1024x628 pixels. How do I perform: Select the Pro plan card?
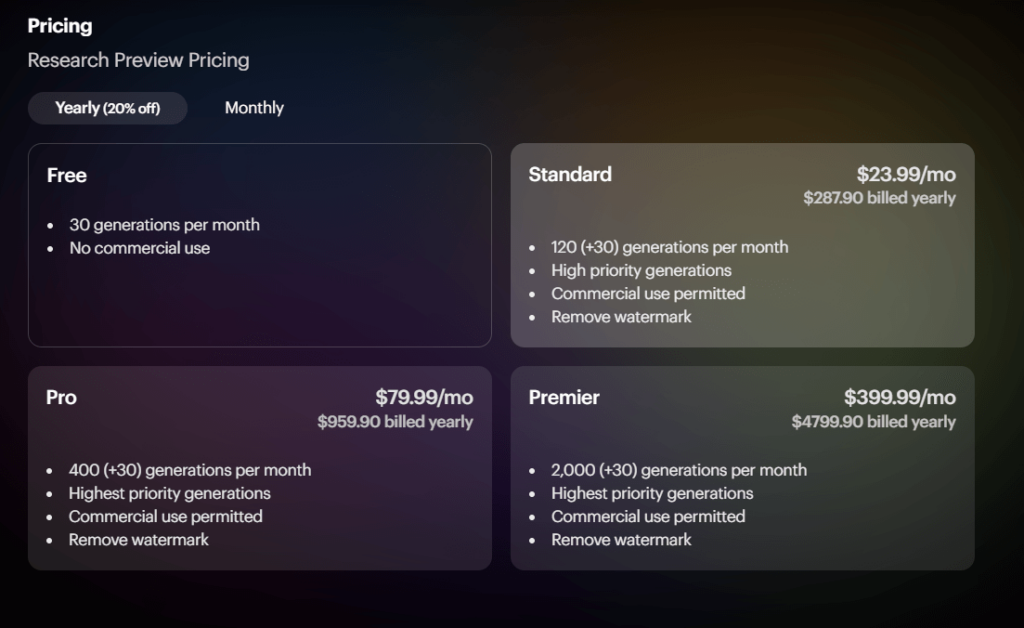(x=259, y=468)
